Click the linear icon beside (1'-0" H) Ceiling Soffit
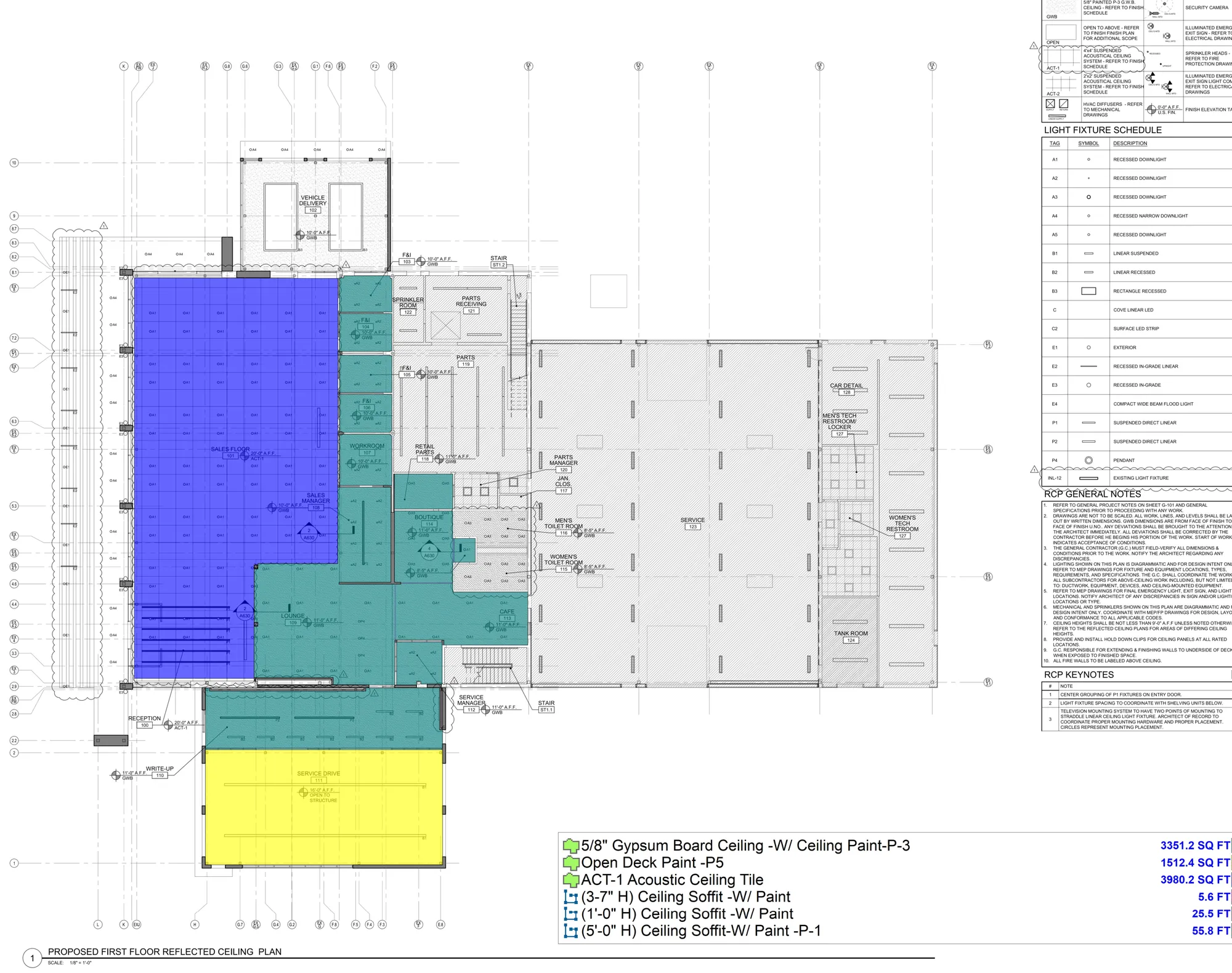The height and width of the screenshot is (973, 1232). 571,914
